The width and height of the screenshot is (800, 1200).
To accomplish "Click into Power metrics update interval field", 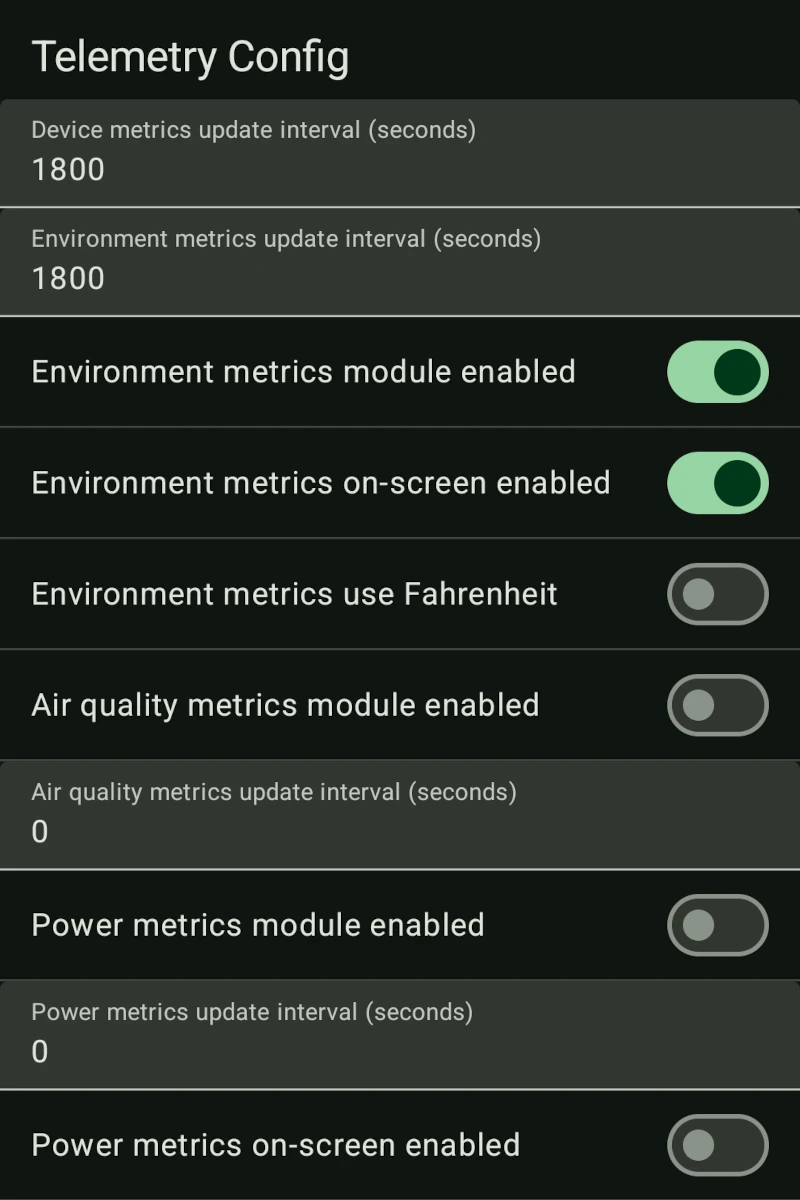I will click(400, 1034).
